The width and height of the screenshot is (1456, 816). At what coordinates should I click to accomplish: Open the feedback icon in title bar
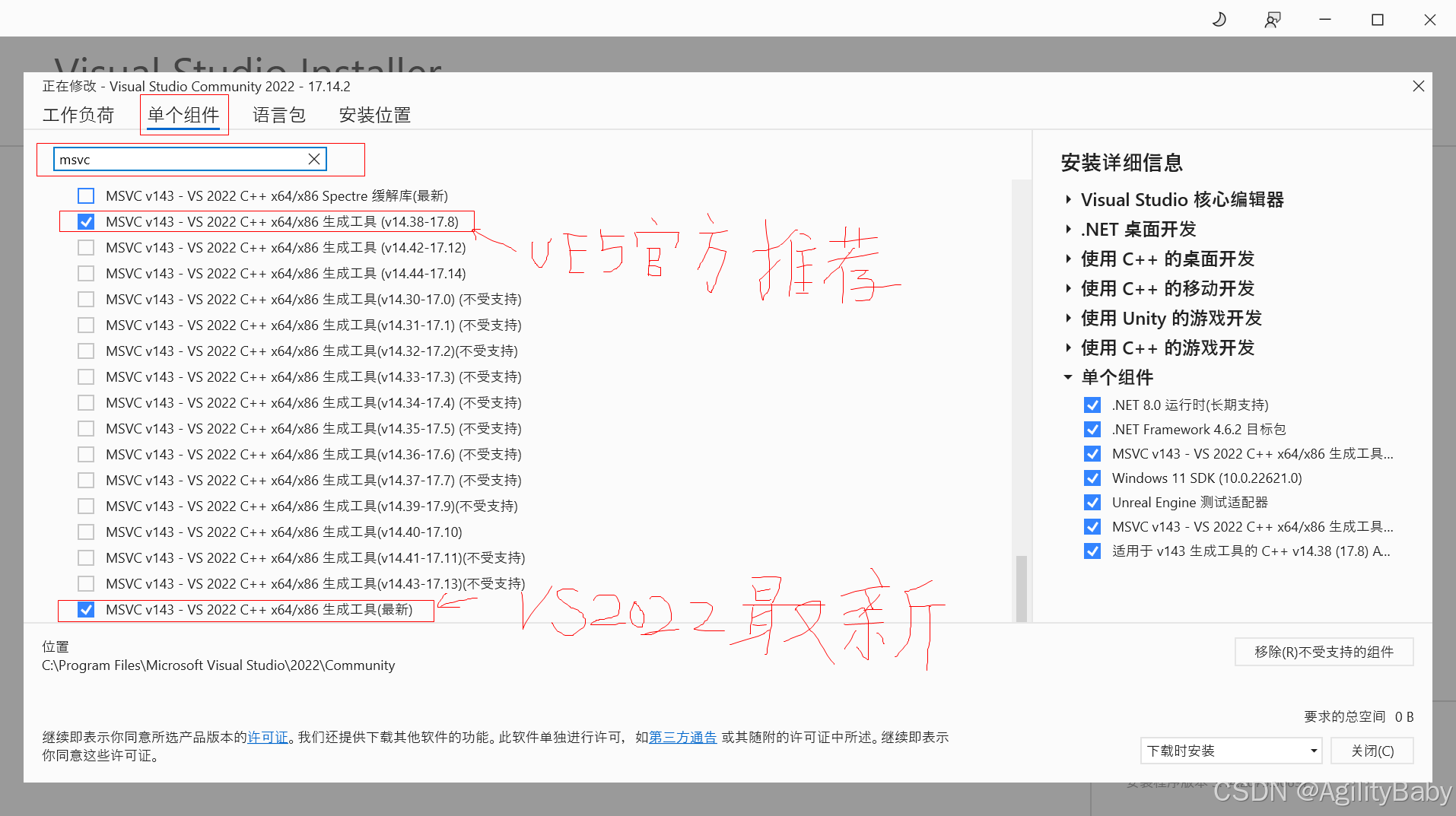point(1272,20)
